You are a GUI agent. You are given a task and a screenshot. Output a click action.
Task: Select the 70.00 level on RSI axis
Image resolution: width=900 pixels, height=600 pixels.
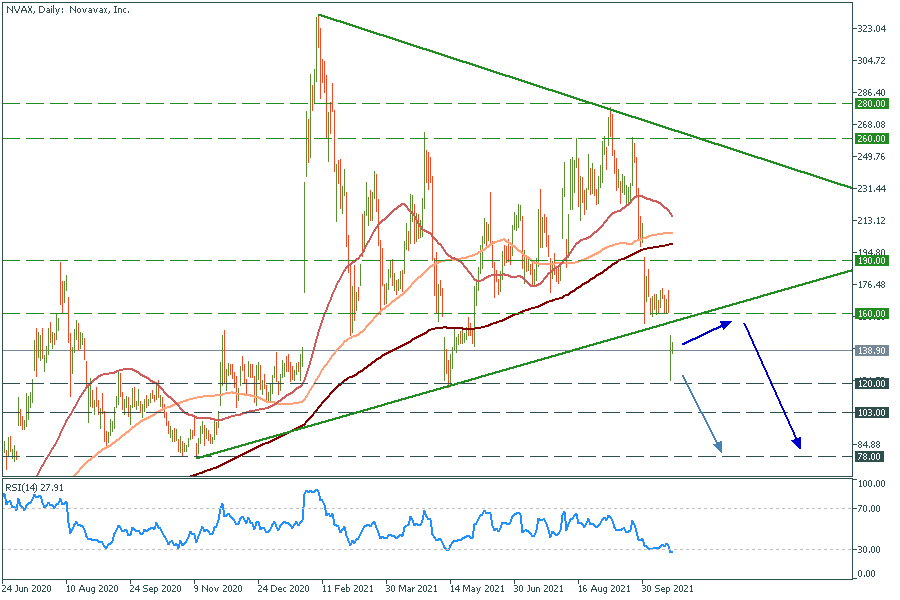point(869,508)
